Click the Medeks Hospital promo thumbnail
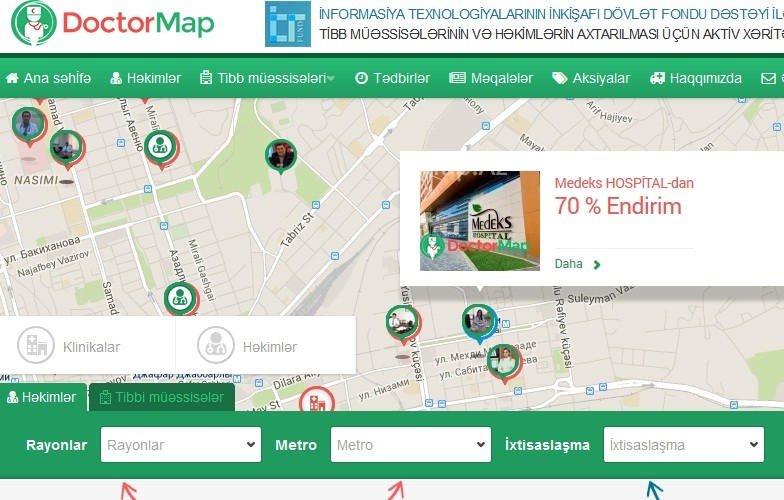 click(x=479, y=221)
